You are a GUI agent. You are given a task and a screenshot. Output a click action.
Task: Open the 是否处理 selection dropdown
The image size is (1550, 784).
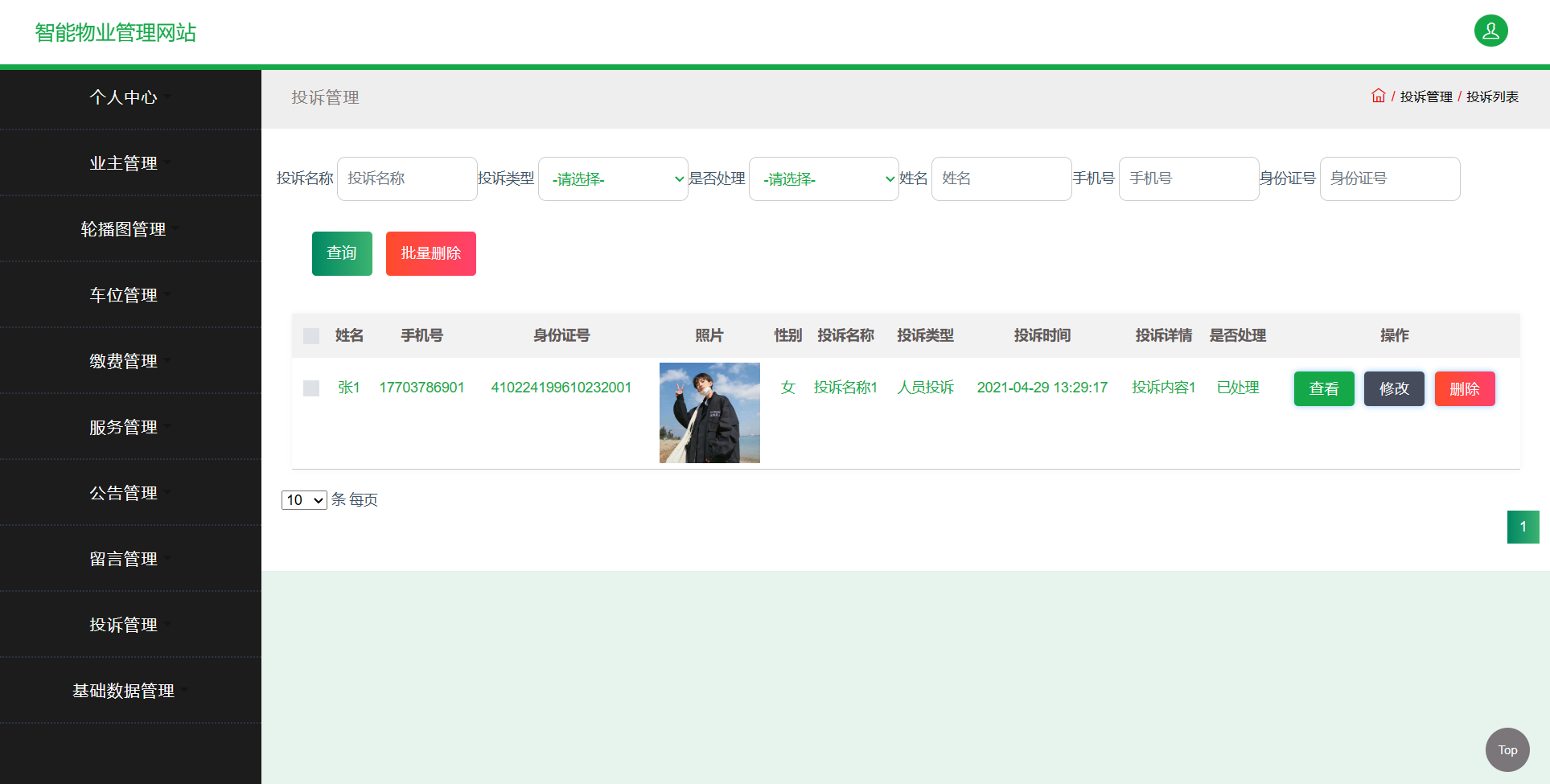pos(824,179)
